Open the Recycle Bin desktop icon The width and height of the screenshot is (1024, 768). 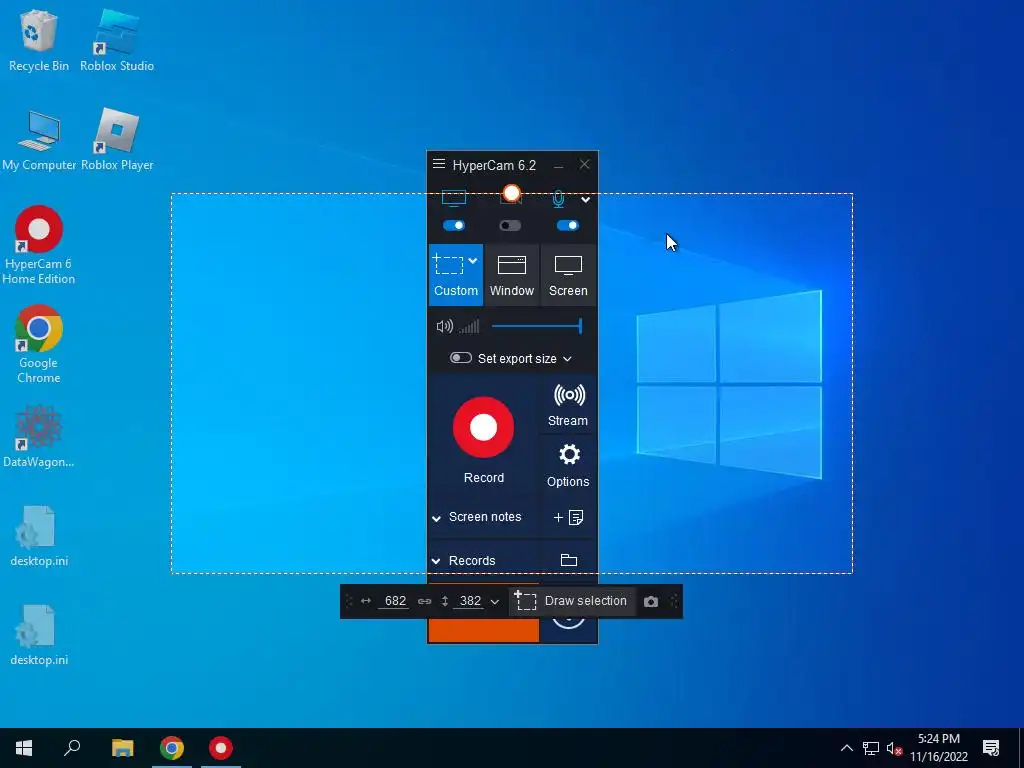click(x=39, y=40)
